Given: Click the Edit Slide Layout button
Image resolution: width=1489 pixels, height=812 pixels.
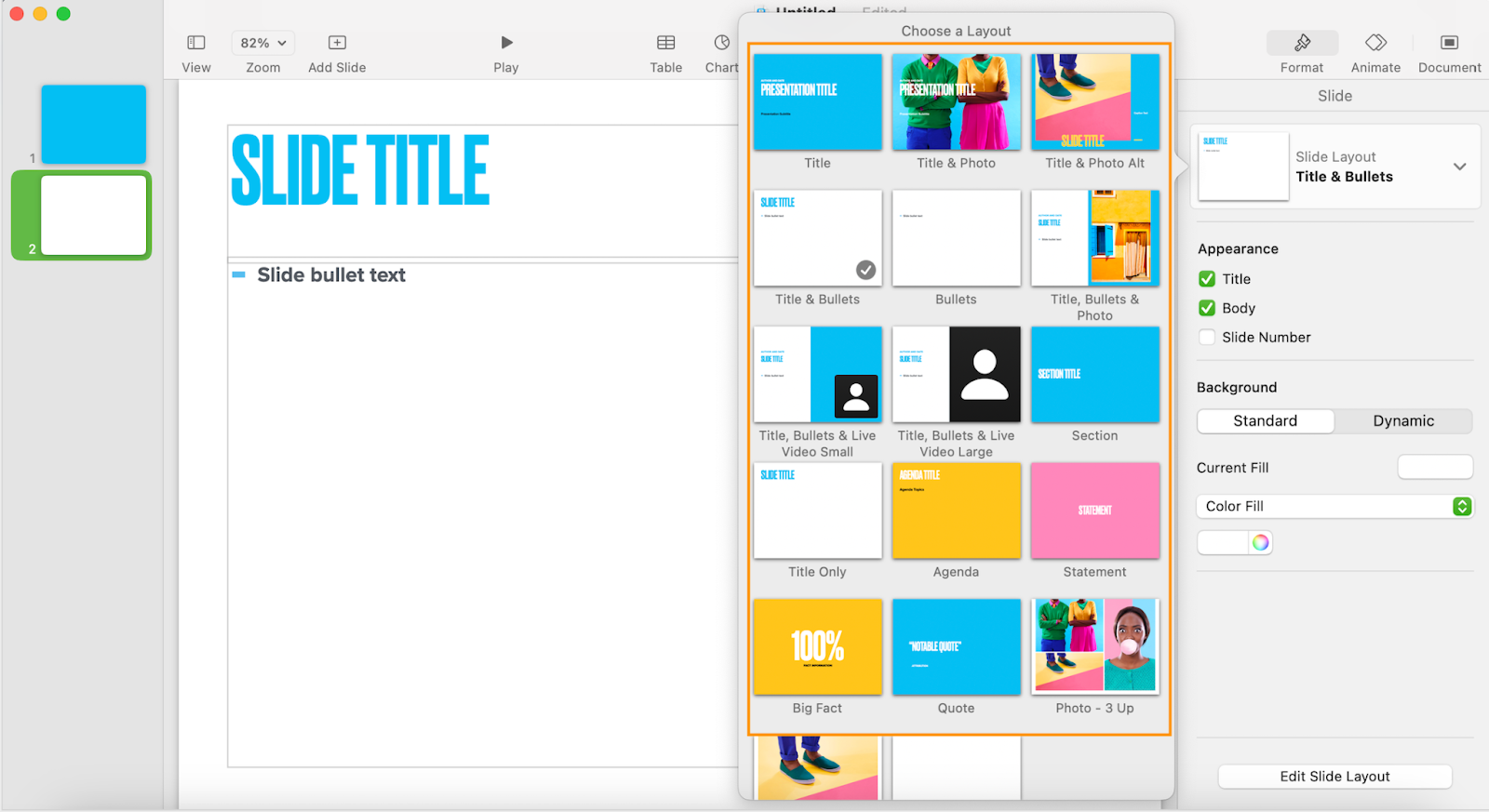Looking at the screenshot, I should 1335,777.
